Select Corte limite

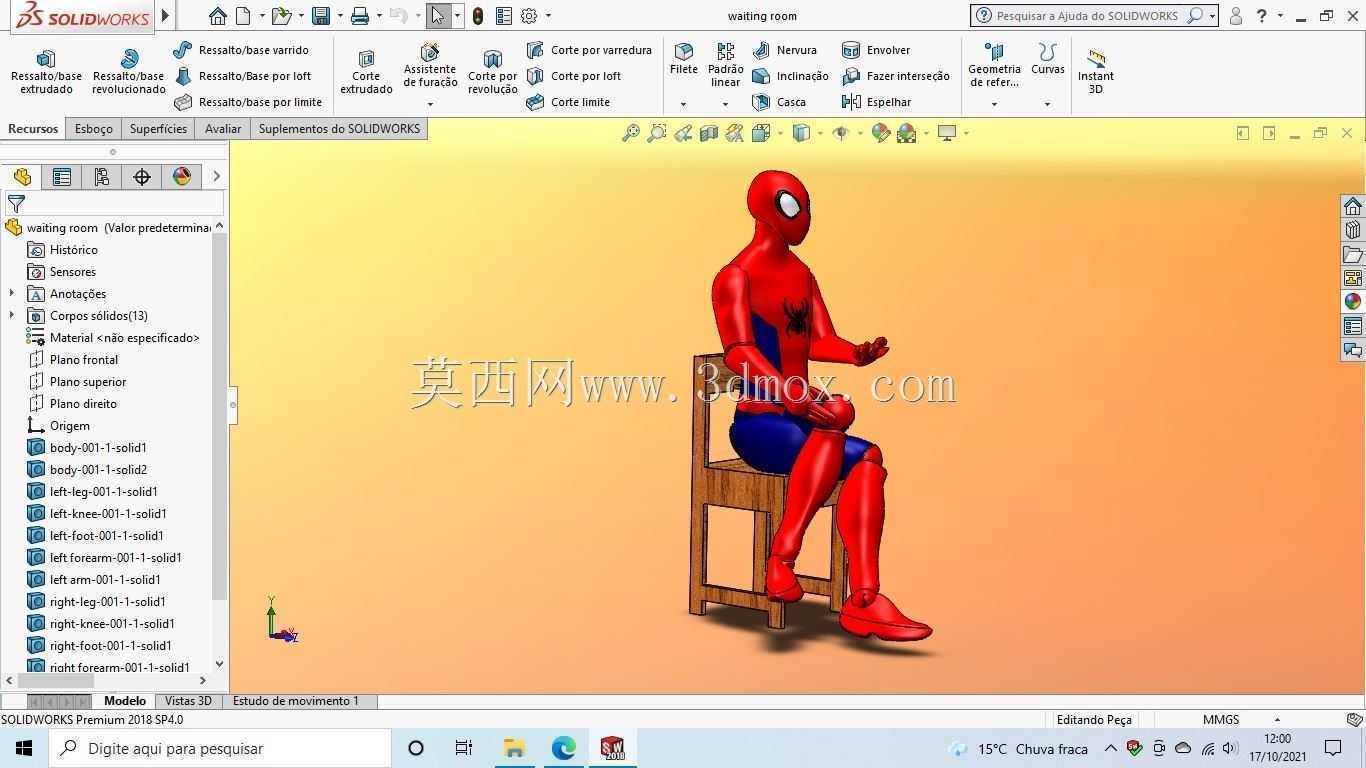coord(568,102)
